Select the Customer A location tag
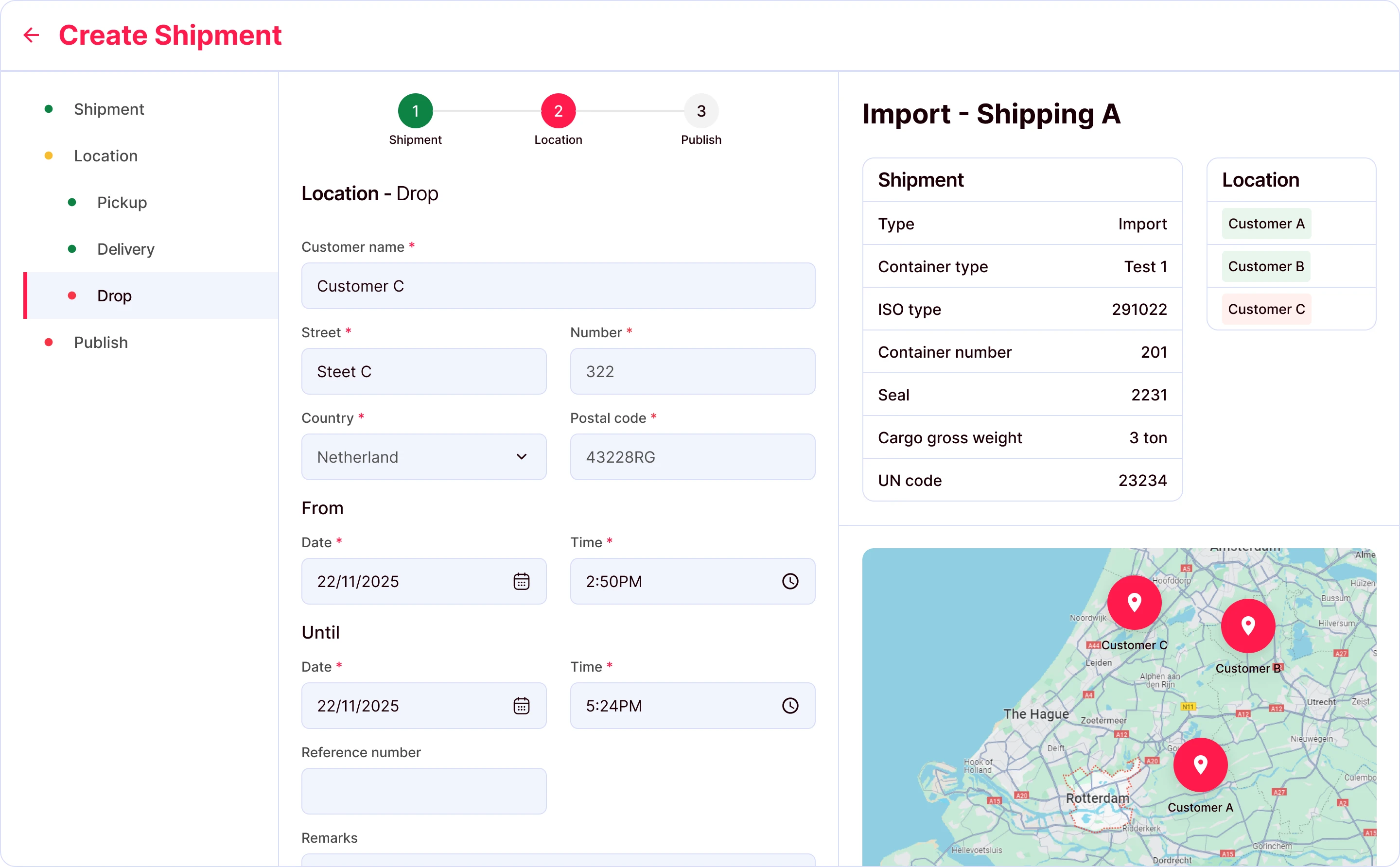1400x867 pixels. click(1266, 224)
